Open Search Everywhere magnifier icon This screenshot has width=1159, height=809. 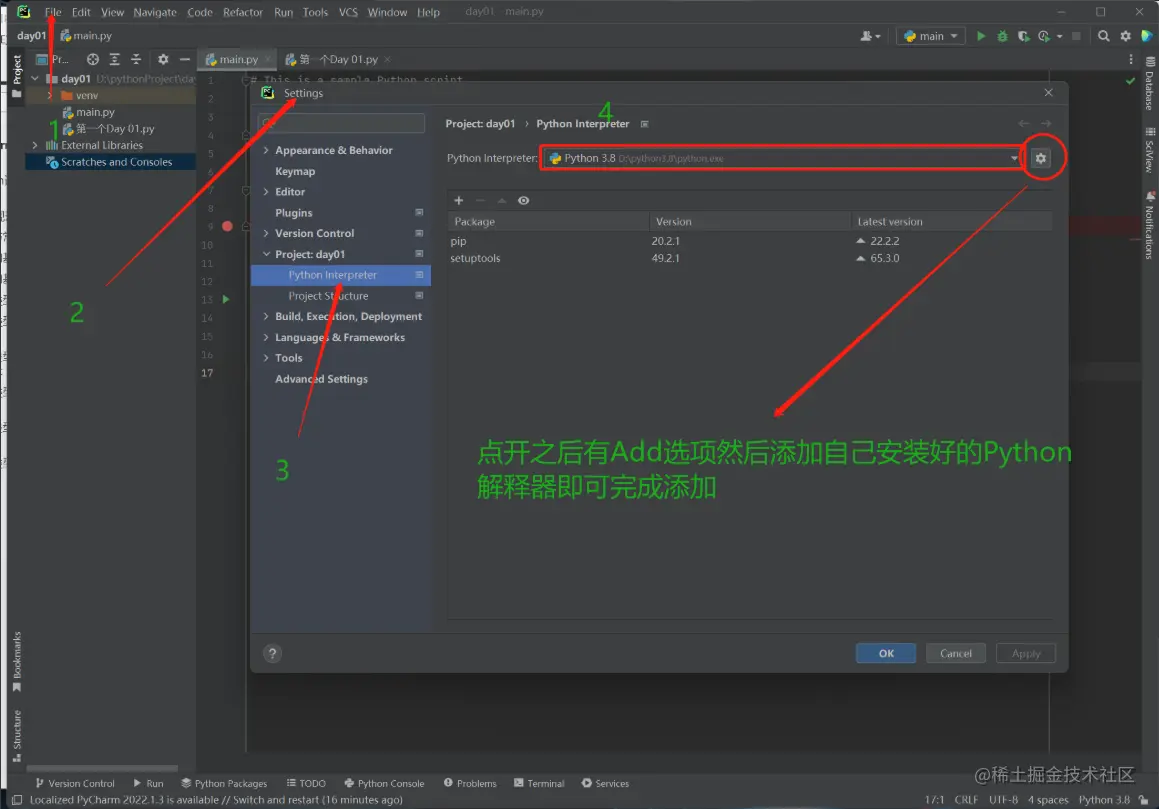[x=1104, y=35]
